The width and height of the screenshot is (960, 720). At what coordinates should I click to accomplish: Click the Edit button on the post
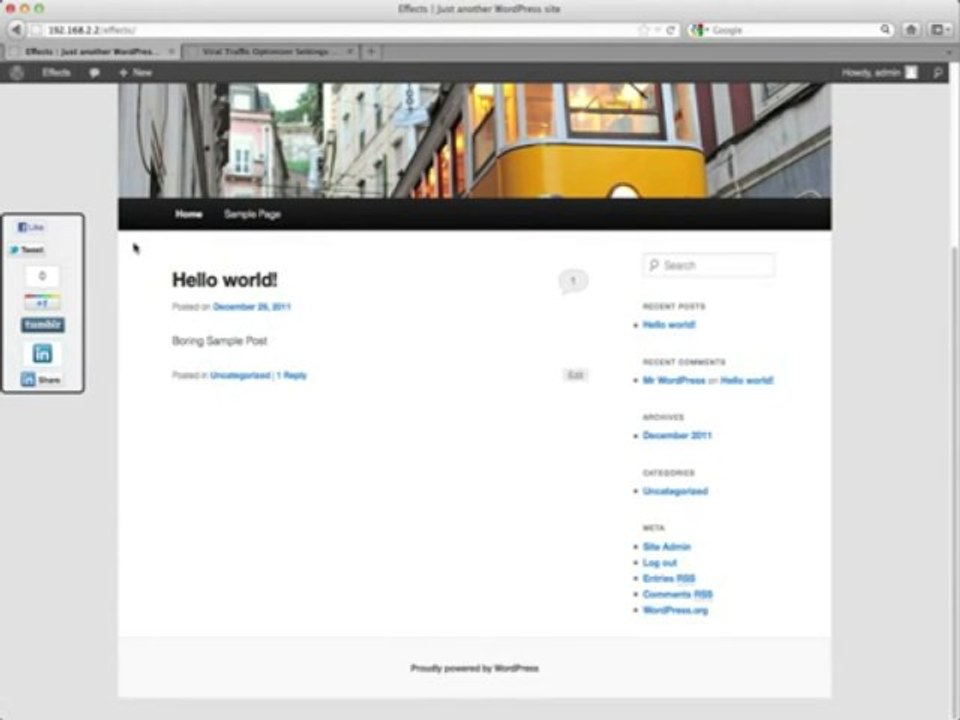pyautogui.click(x=575, y=375)
